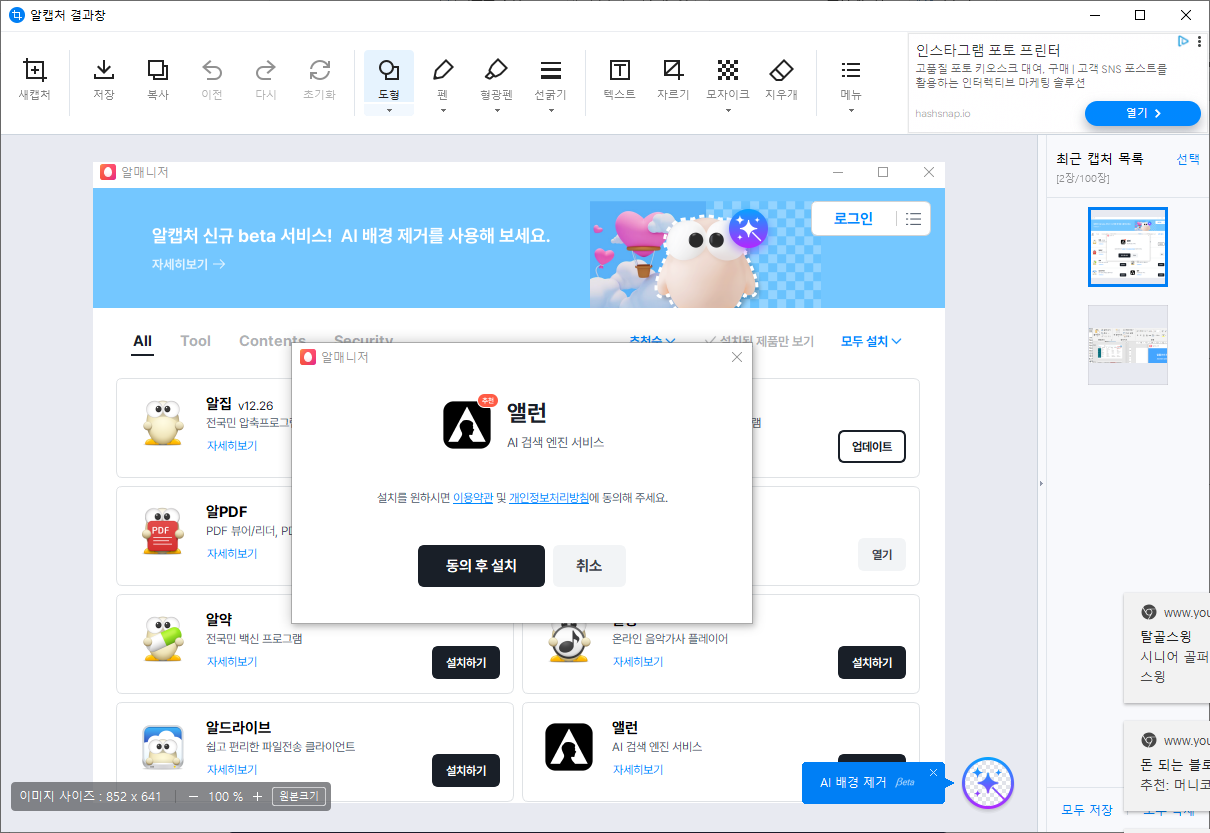The height and width of the screenshot is (833, 1210).
Task: Open the 이용약관 terms link
Action: (473, 497)
